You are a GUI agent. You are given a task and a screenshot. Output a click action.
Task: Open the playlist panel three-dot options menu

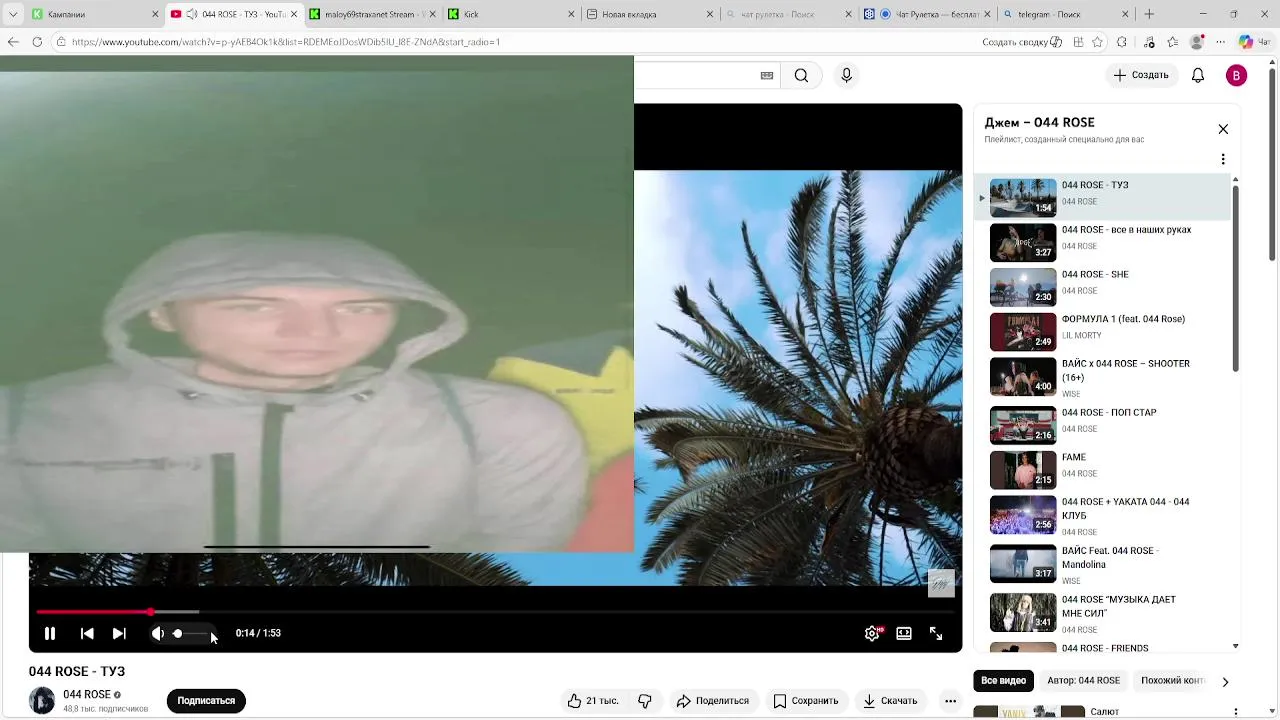click(x=1223, y=159)
